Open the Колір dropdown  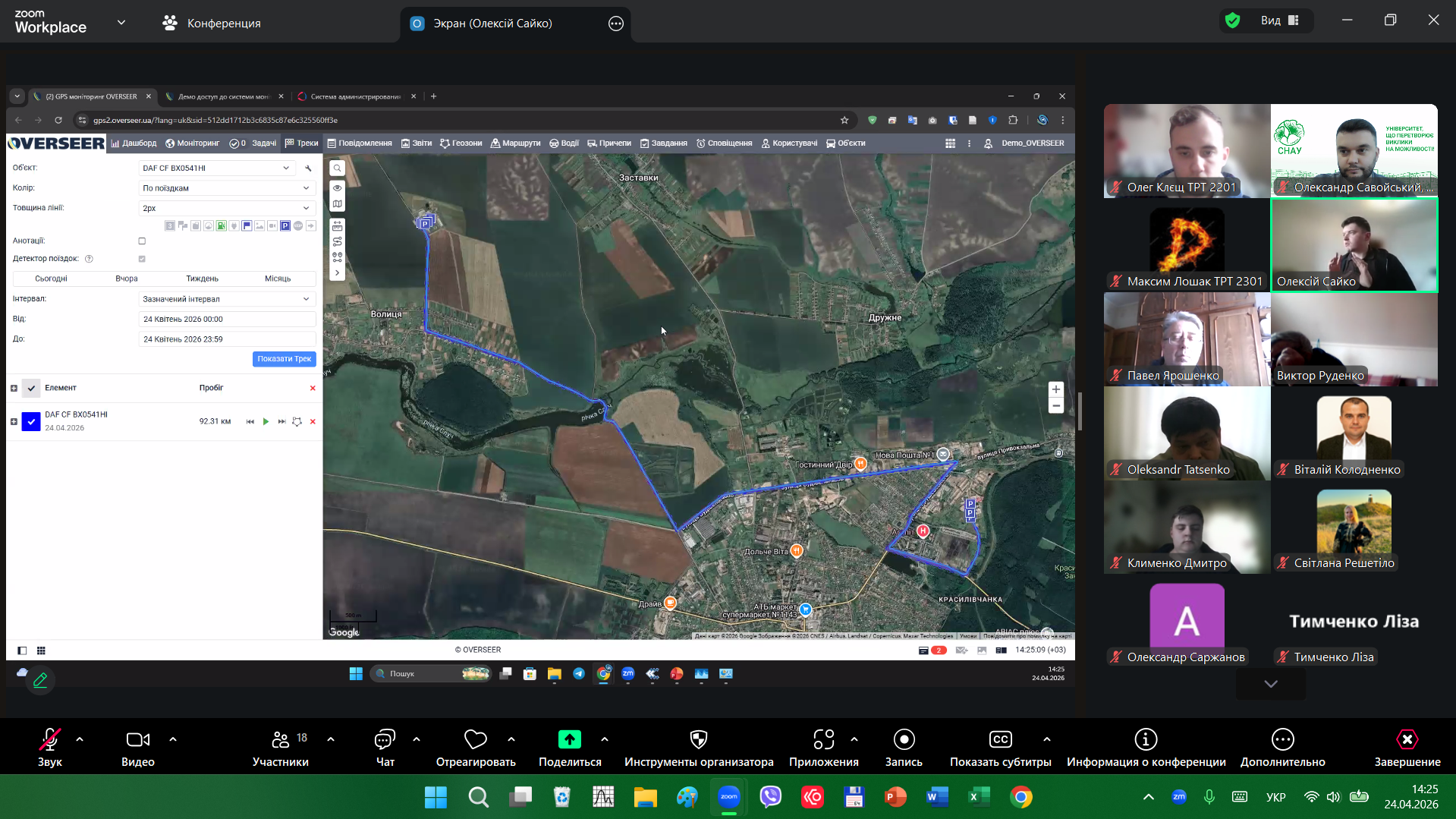pos(226,188)
